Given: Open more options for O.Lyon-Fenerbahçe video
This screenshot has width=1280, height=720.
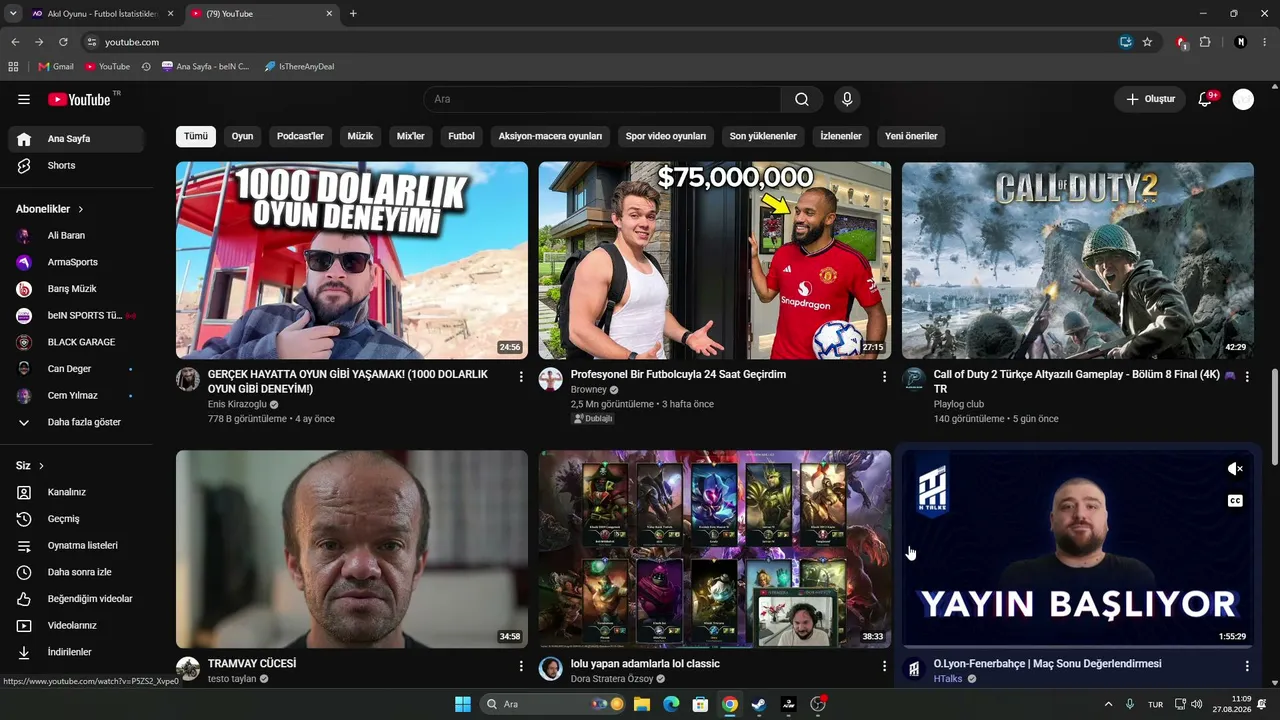Looking at the screenshot, I should (1247, 666).
